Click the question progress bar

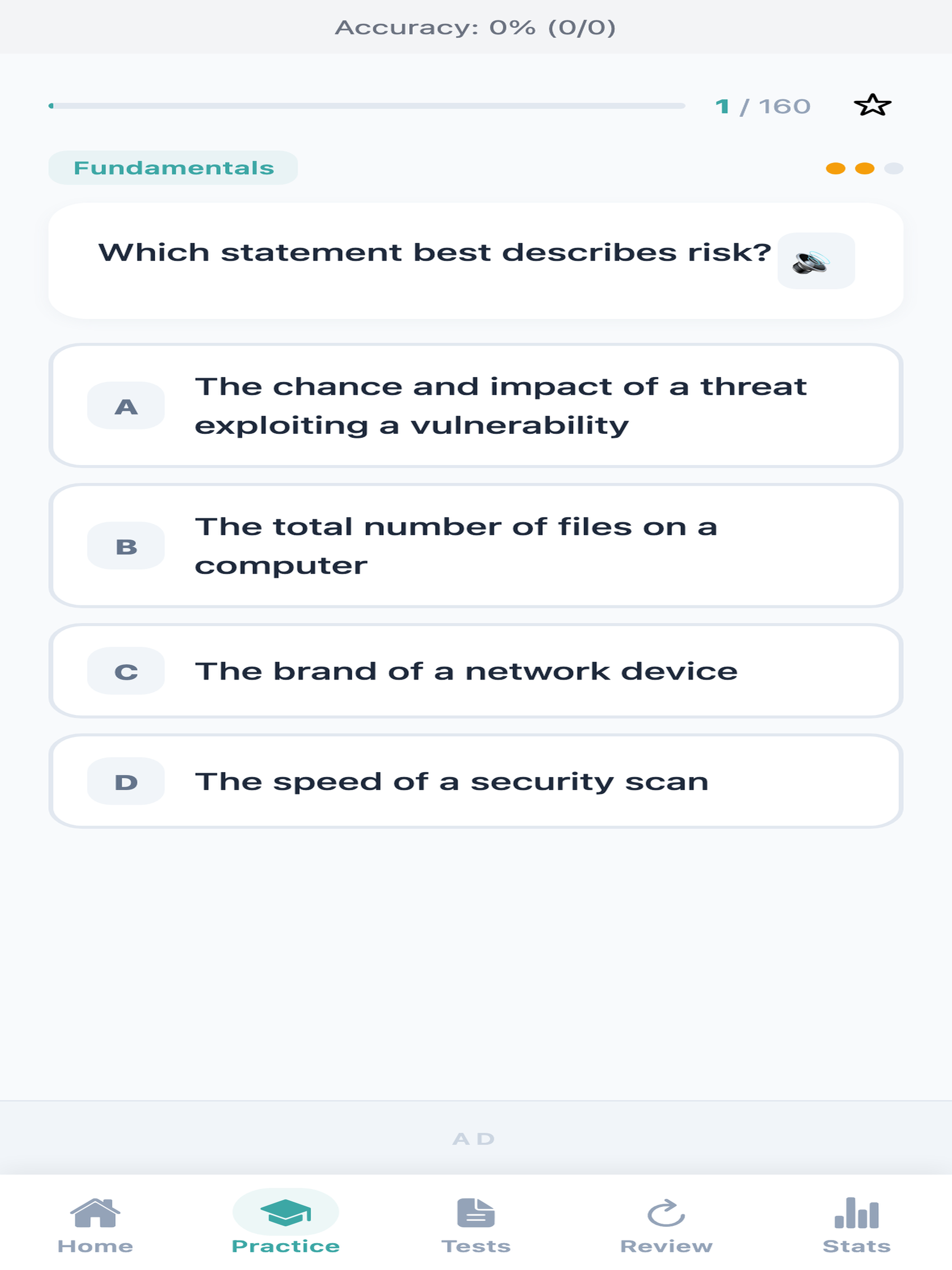367,106
